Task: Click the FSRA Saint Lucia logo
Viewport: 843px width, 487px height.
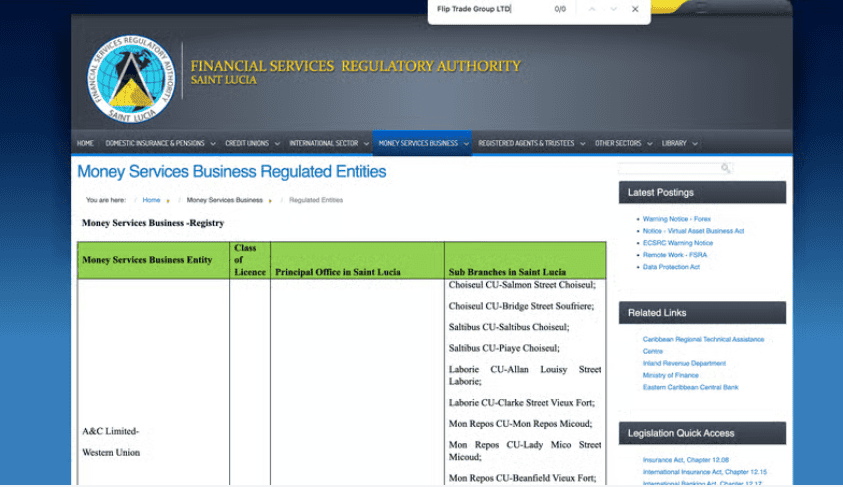Action: (129, 78)
